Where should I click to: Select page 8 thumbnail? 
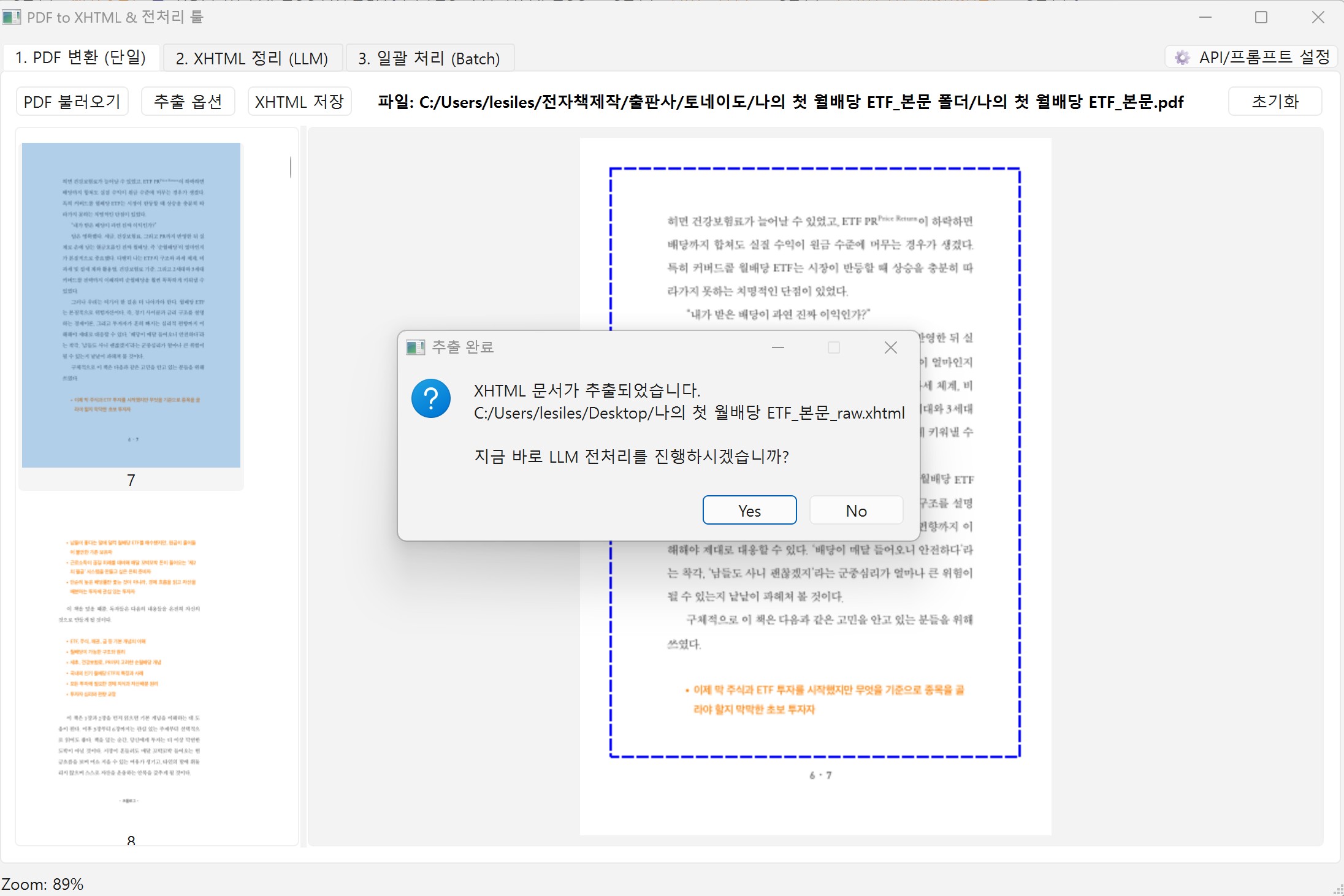pos(131,668)
